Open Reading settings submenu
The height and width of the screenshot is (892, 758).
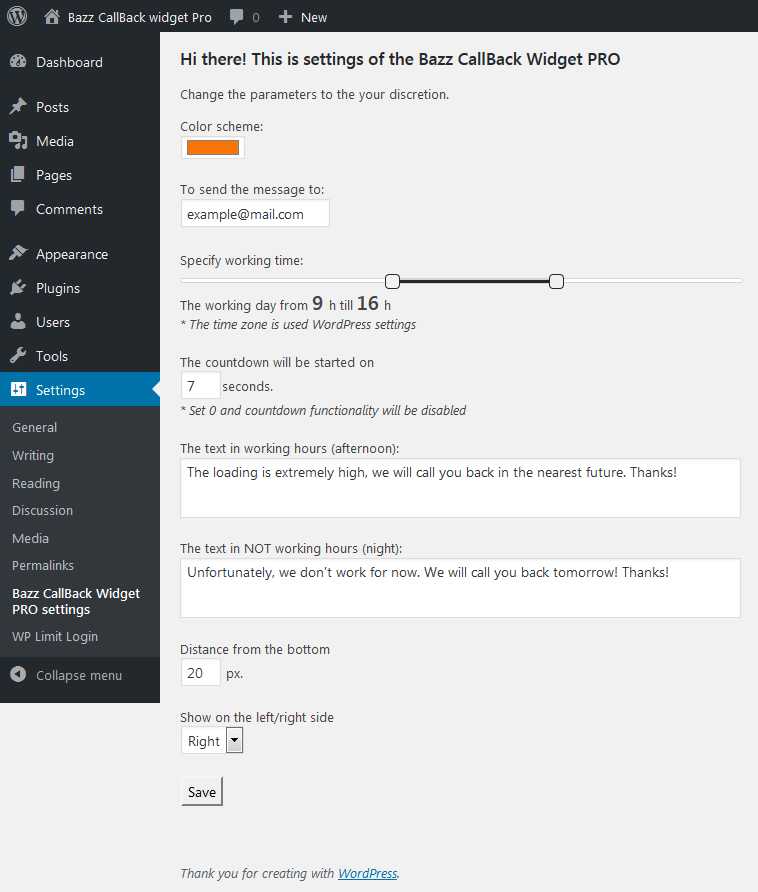[36, 483]
